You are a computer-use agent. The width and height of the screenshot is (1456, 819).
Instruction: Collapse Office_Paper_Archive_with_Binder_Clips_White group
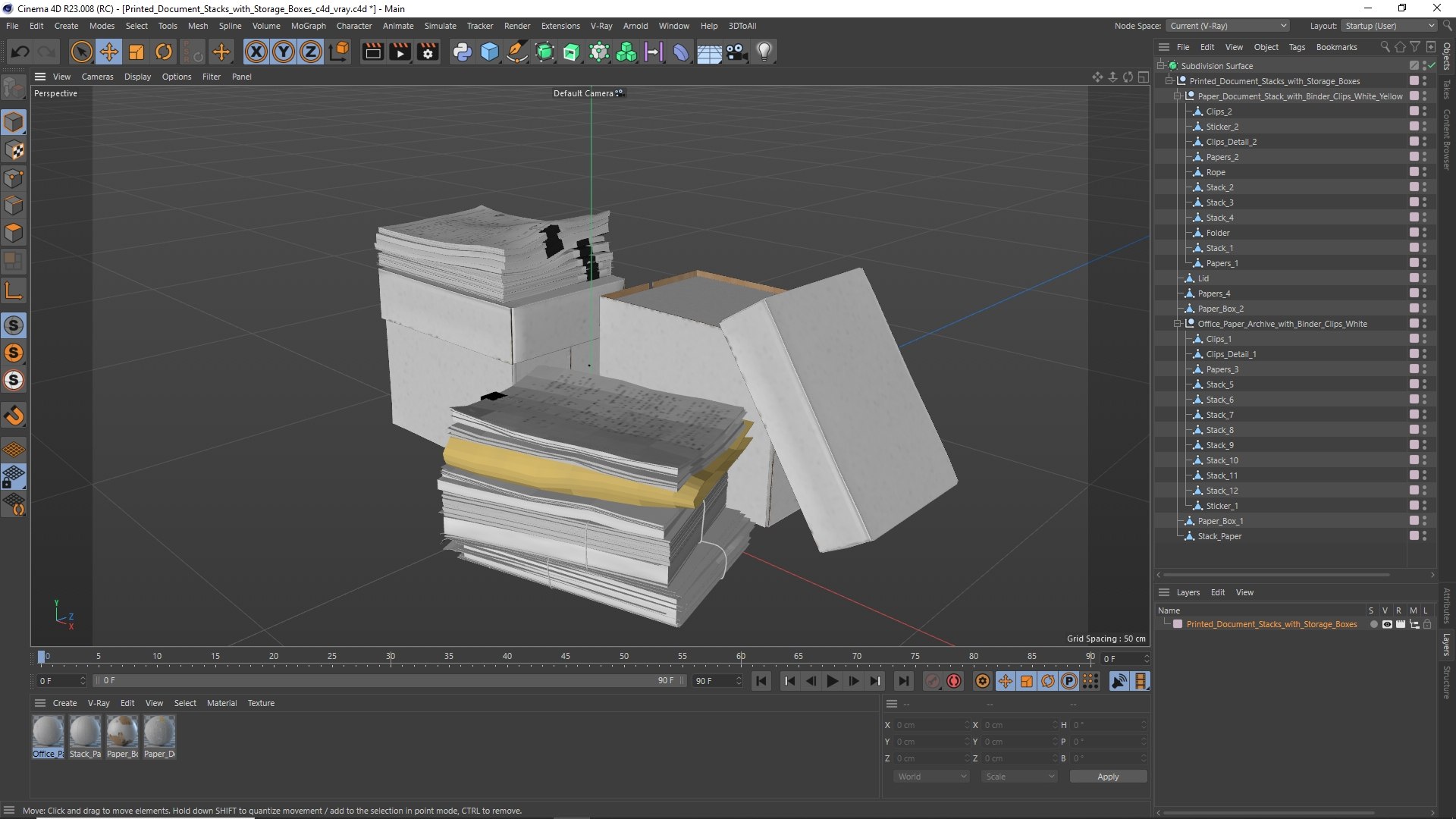(1177, 324)
